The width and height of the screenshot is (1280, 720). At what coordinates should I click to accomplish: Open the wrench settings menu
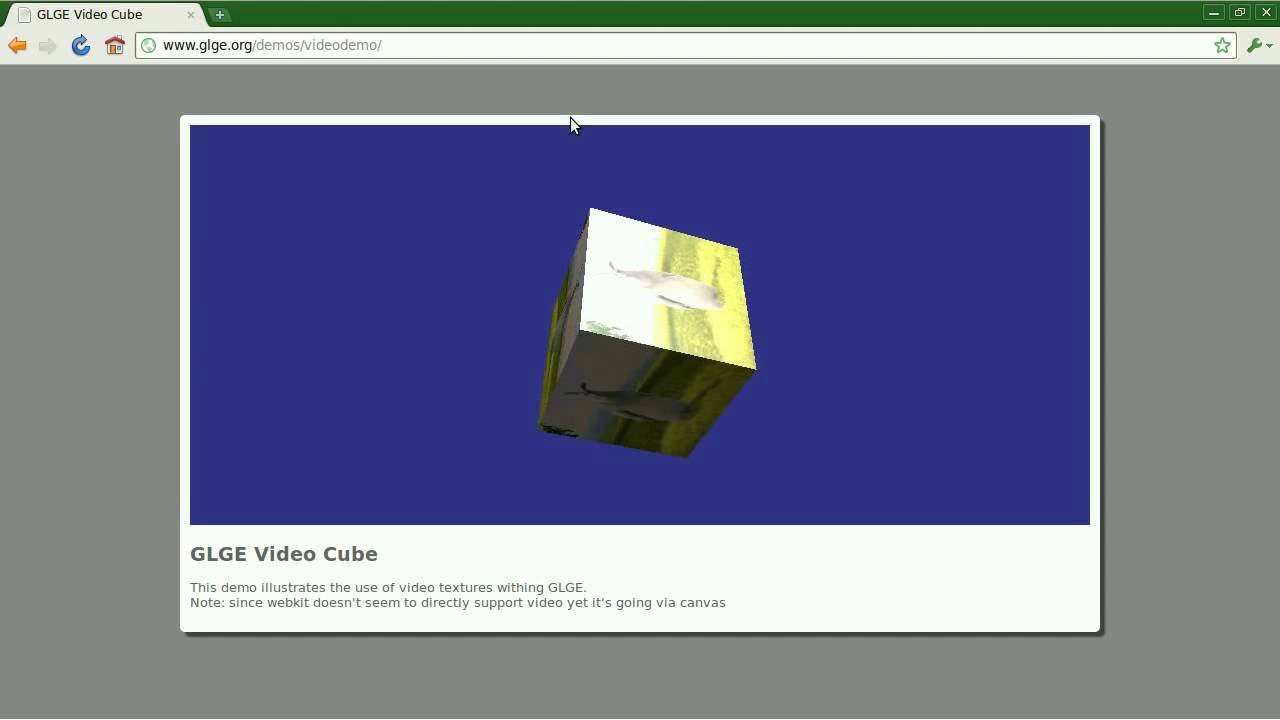[x=1258, y=45]
